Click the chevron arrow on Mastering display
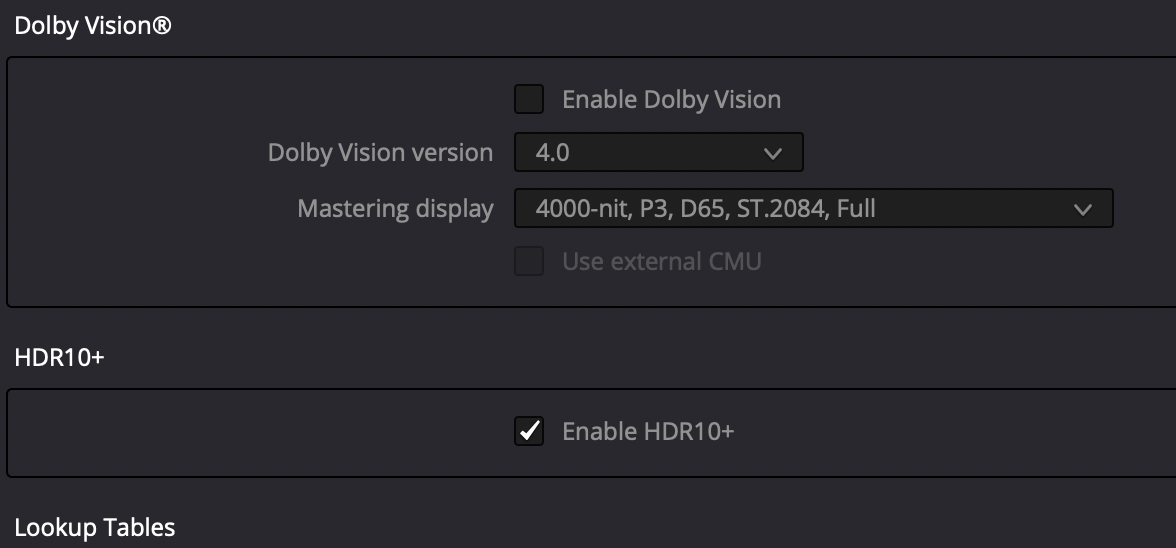The image size is (1176, 548). 1082,210
